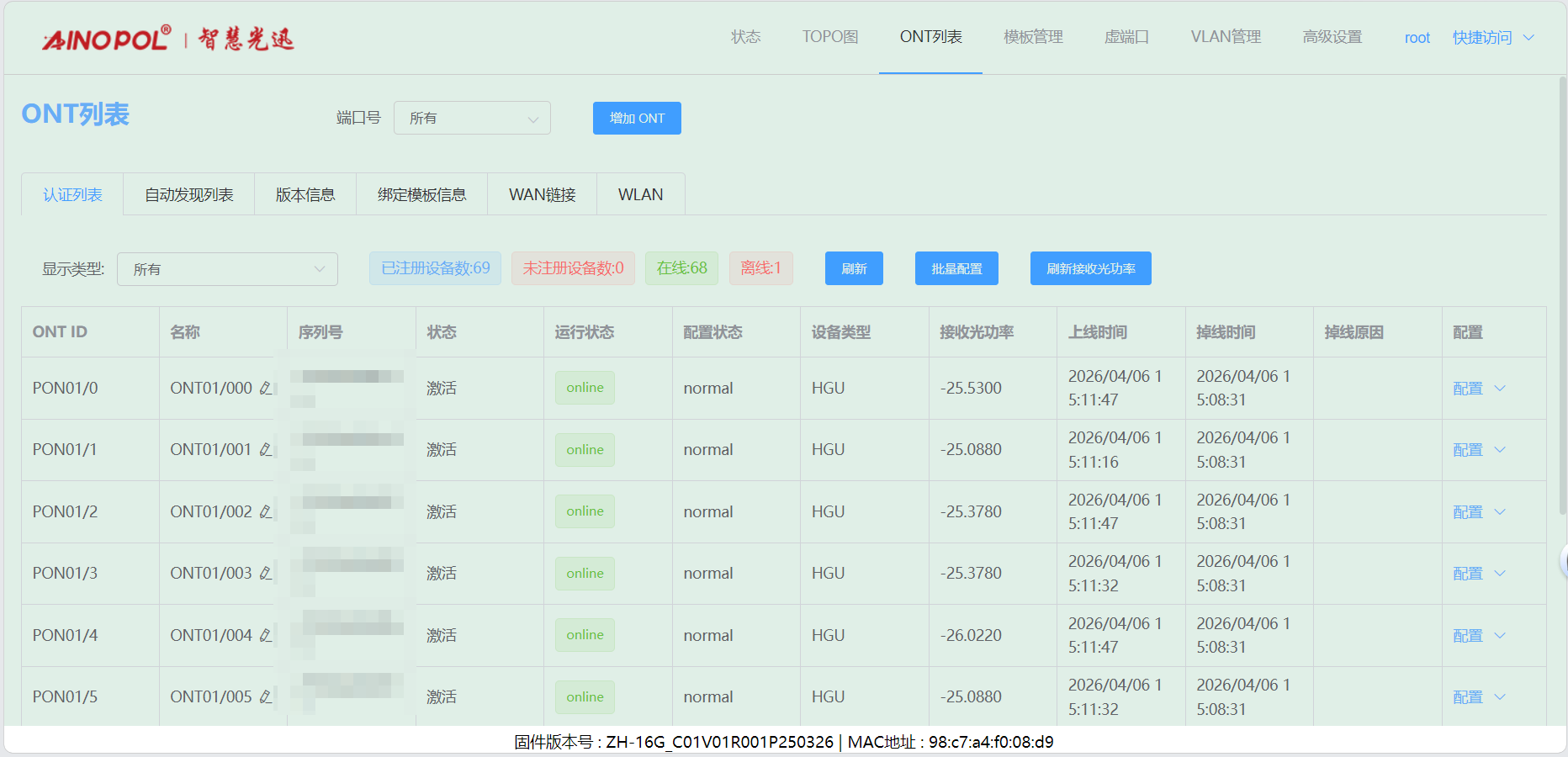Viewport: 1568px width, 757px height.
Task: Click the edit pencil icon beside ONT01/000
Action: point(266,388)
